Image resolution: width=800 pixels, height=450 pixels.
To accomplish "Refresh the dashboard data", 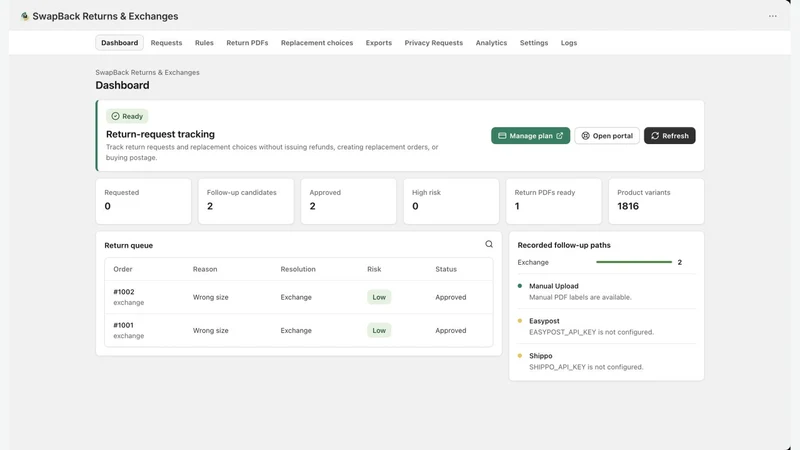I will 669,136.
